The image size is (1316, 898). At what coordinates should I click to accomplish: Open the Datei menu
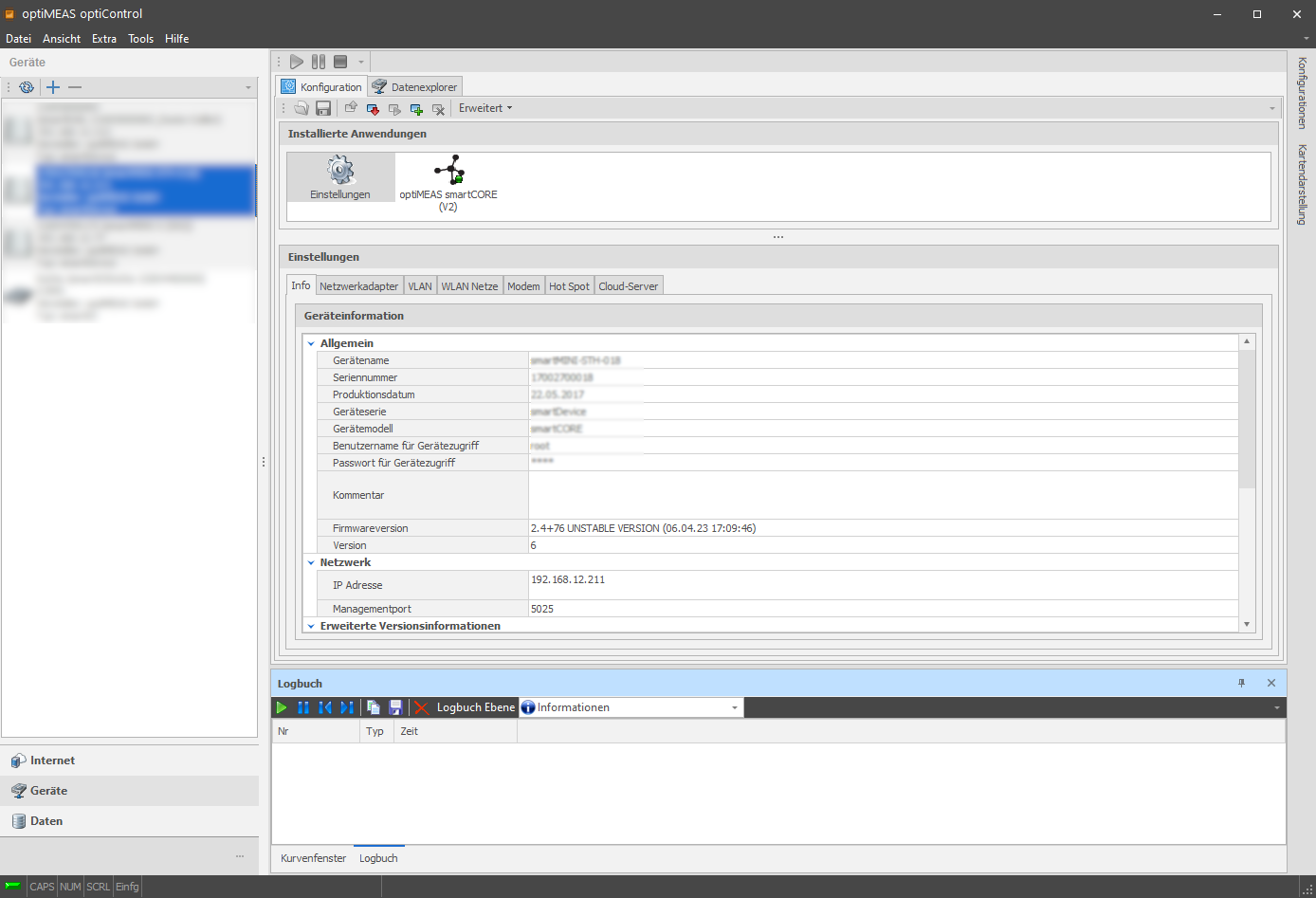(x=19, y=39)
